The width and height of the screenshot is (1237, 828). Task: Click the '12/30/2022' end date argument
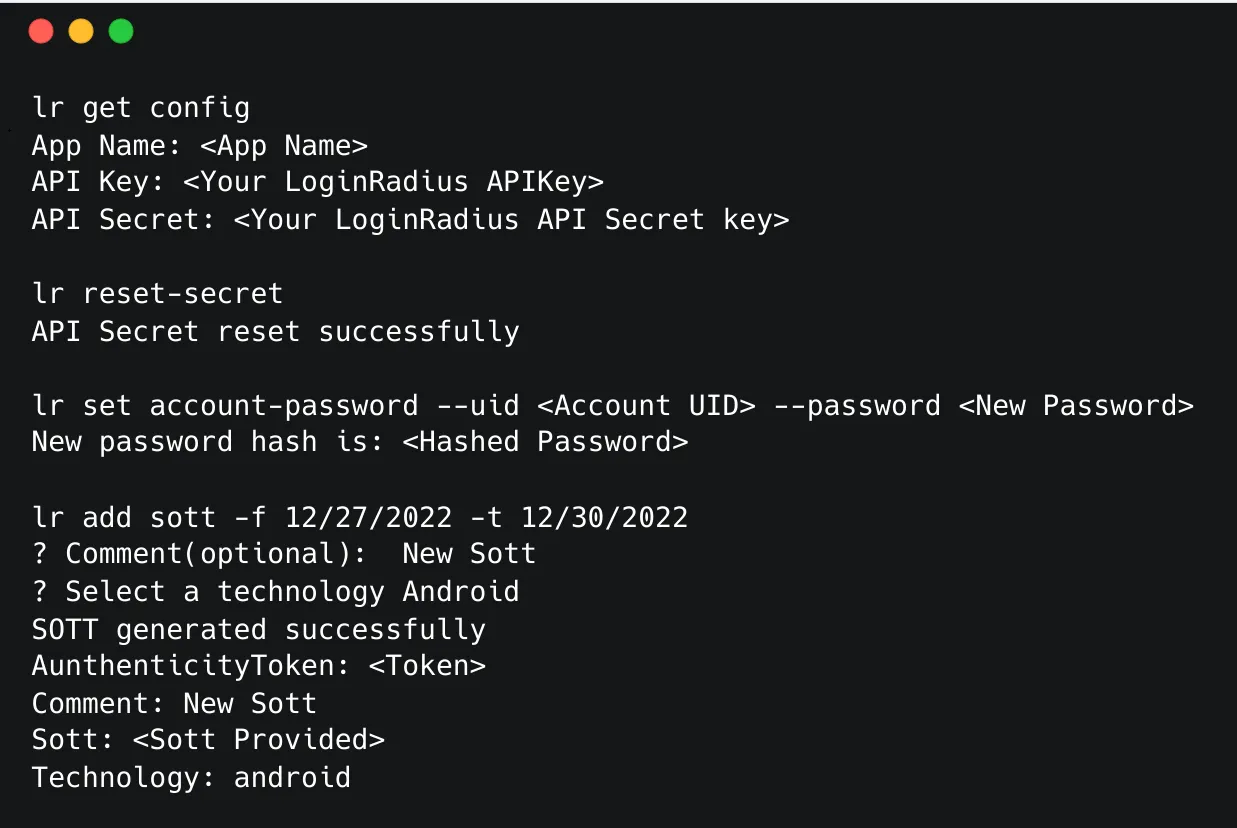click(x=603, y=517)
